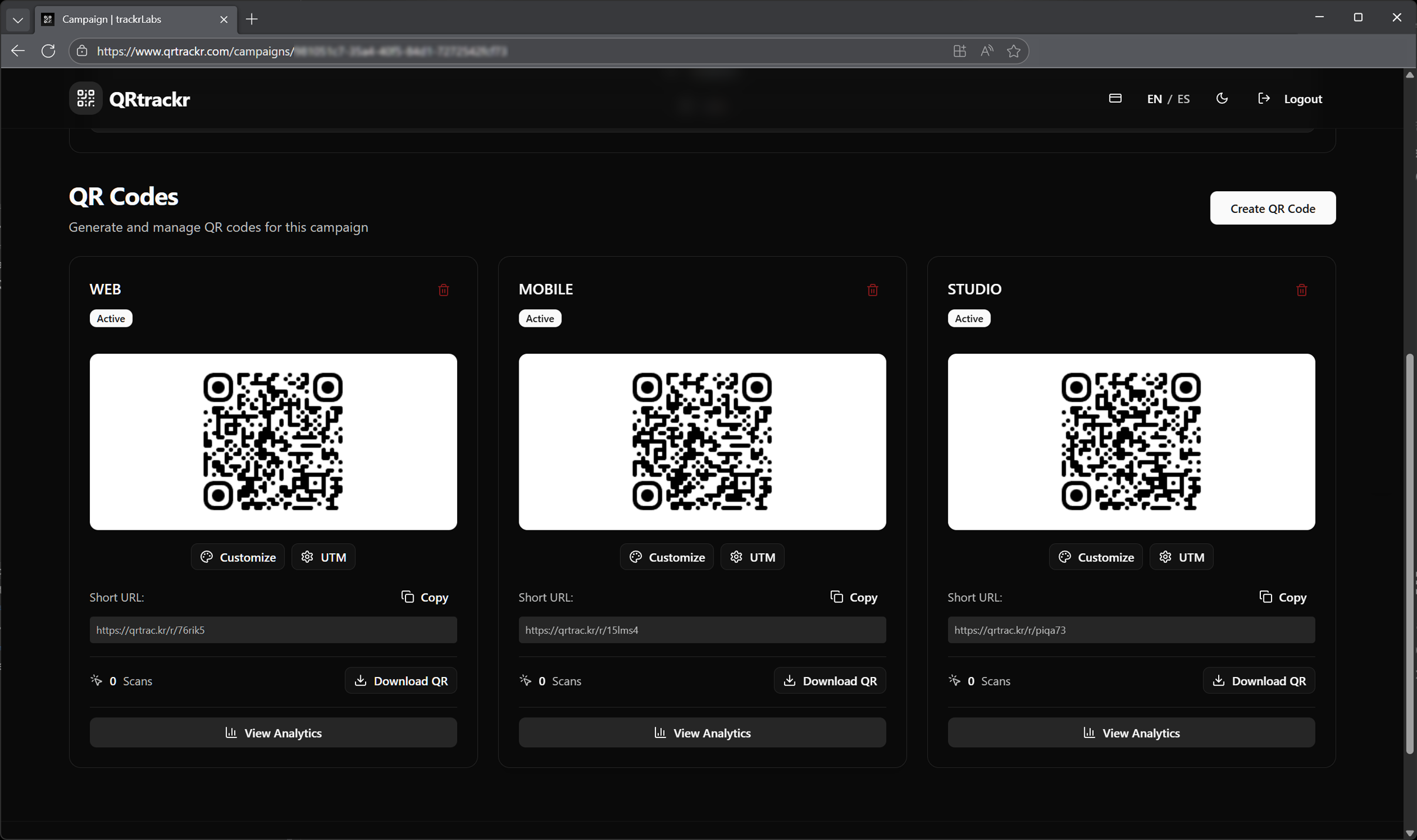Copy the WEB short URL
Image resolution: width=1417 pixels, height=840 pixels.
[424, 597]
